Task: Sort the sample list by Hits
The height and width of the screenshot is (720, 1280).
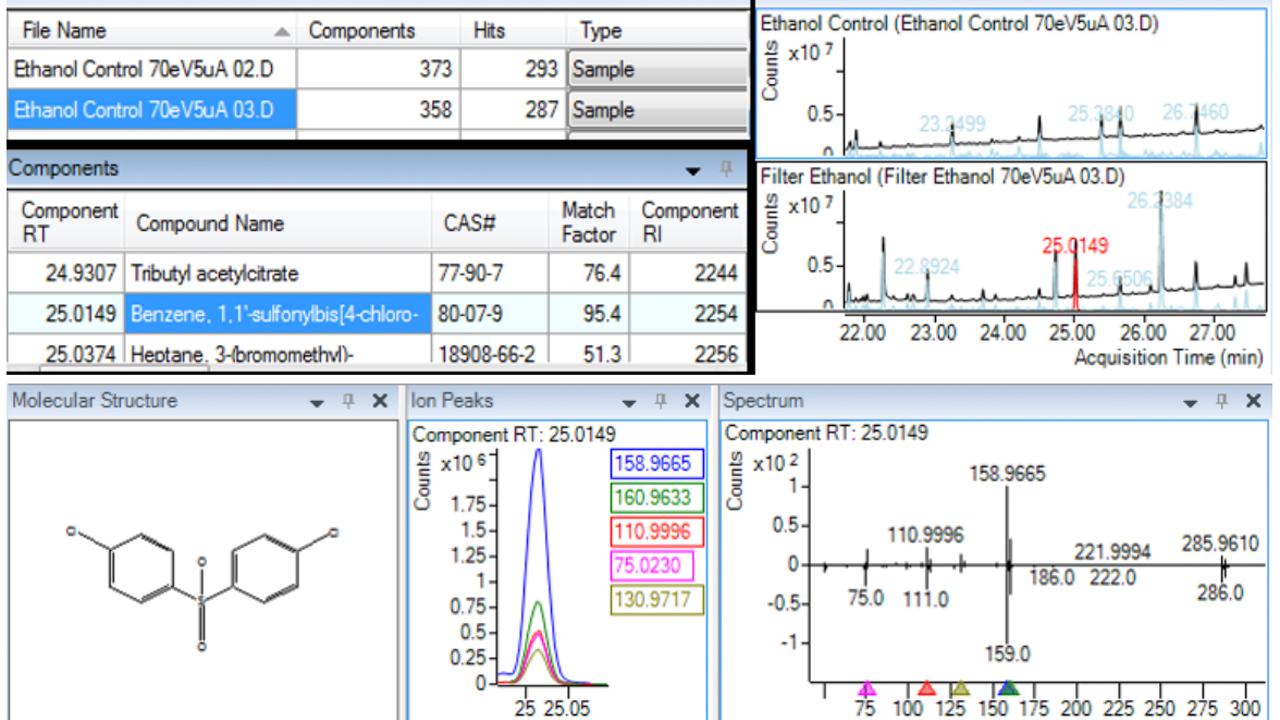Action: (489, 31)
